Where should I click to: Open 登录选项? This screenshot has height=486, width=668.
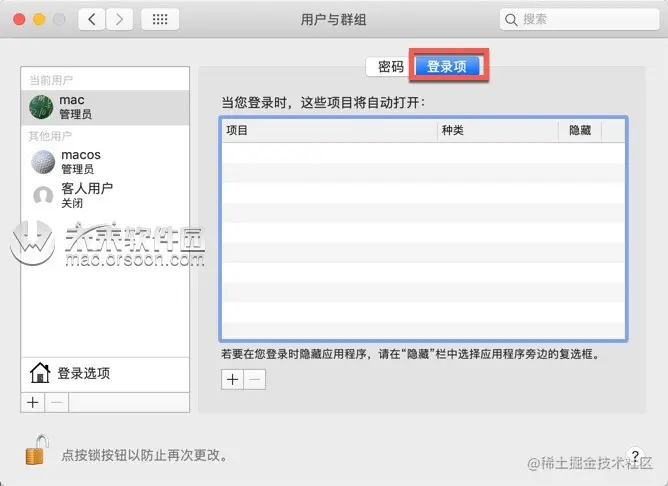(105, 374)
